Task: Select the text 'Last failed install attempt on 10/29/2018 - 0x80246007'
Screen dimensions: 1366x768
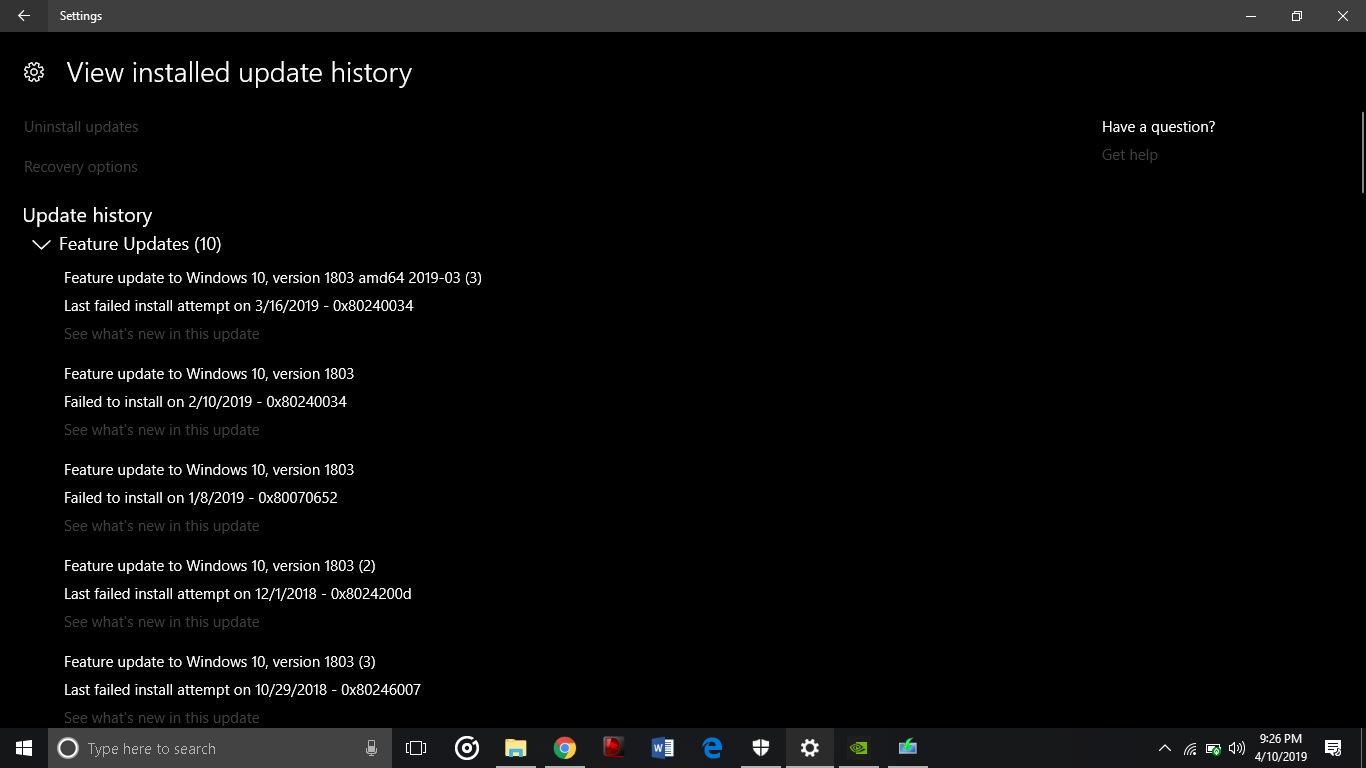Action: click(242, 690)
